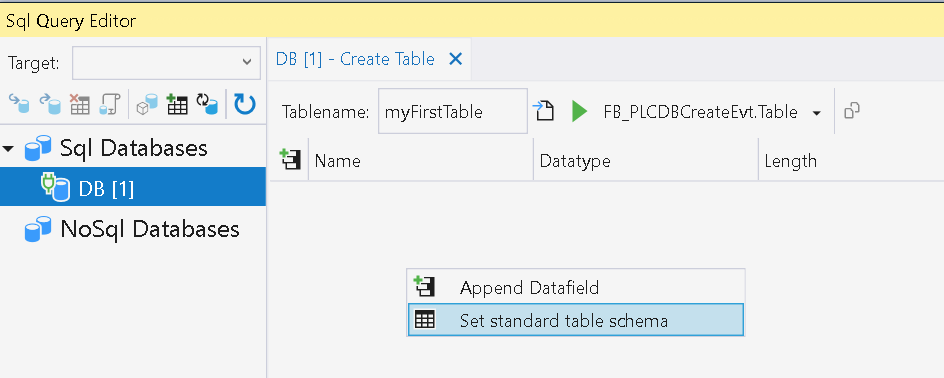The image size is (944, 378).
Task: Click the first database arrow icon in toolbar
Action: click(18, 104)
